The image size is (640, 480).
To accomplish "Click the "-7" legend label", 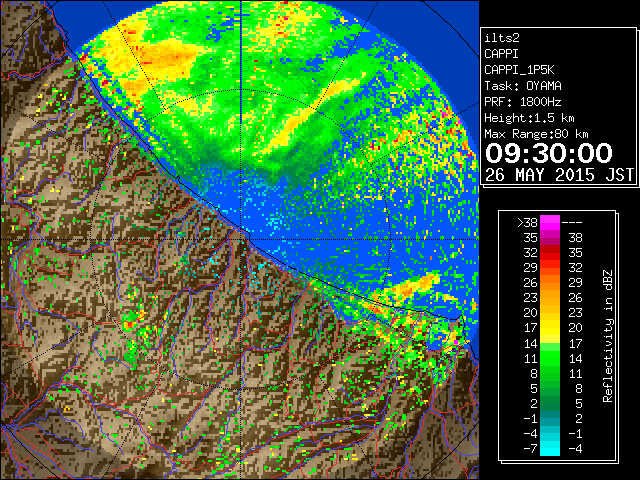I will [x=530, y=448].
